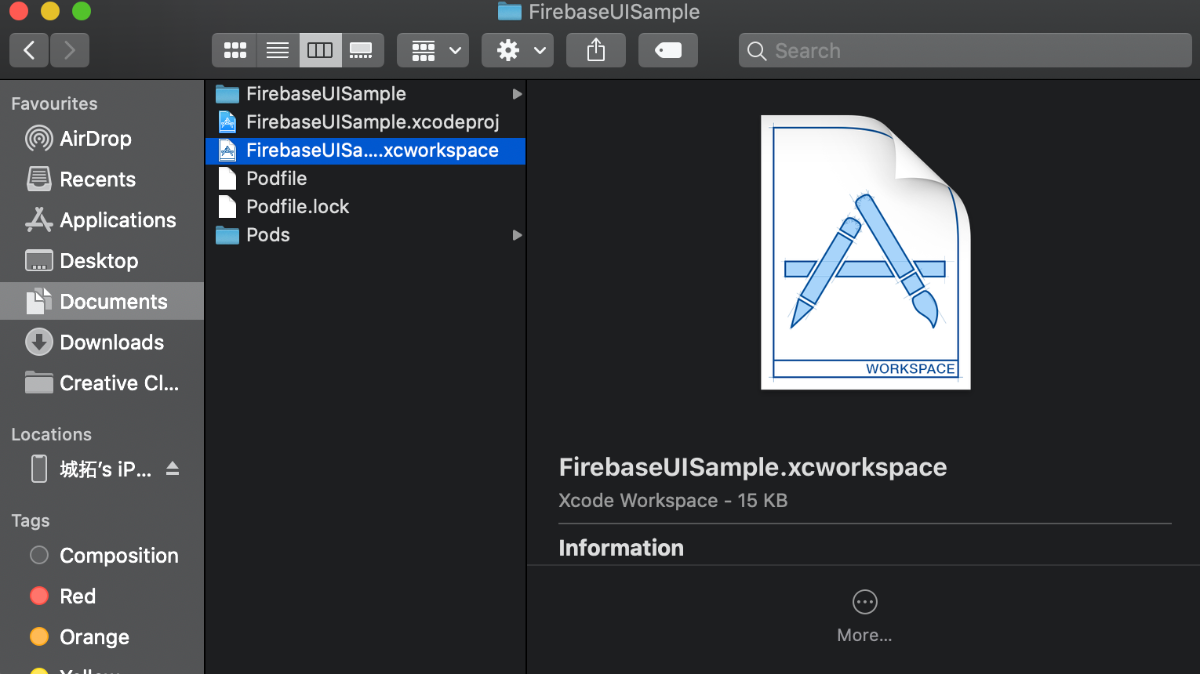Click the red close window button
Screen dimensions: 1200x674
pyautogui.click(x=19, y=12)
